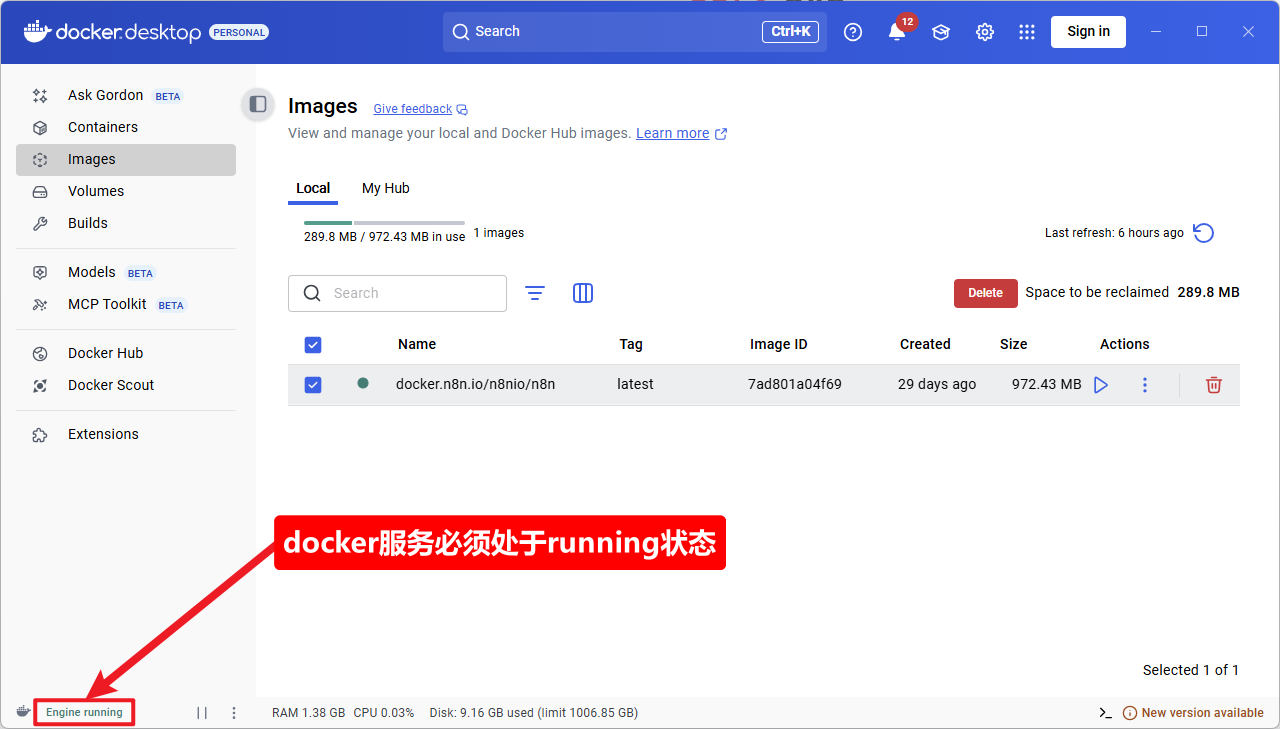This screenshot has height=729, width=1280.
Task: Open the Learning center graduation cap icon
Action: (x=941, y=32)
